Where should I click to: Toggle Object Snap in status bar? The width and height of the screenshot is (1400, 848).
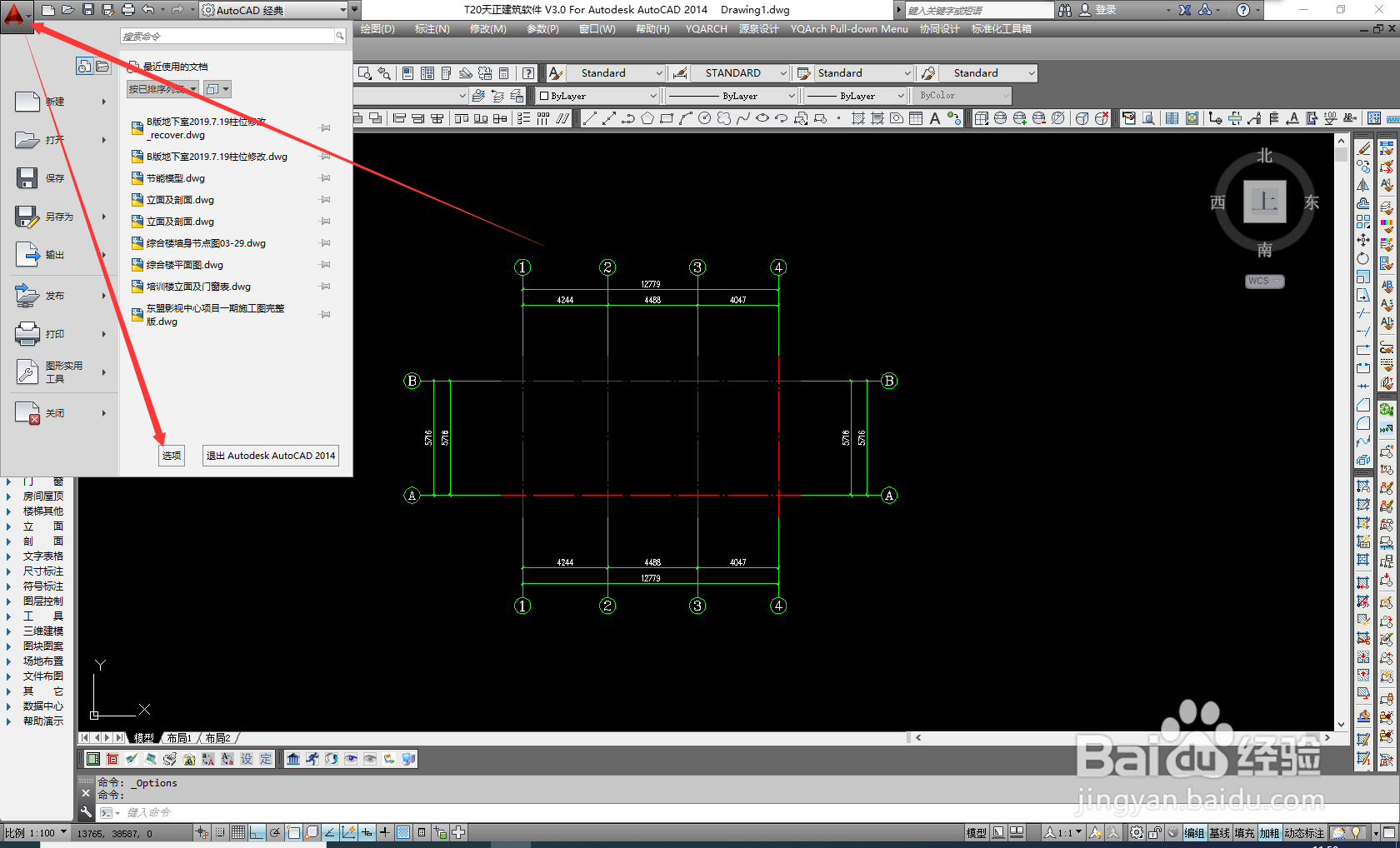tap(293, 832)
